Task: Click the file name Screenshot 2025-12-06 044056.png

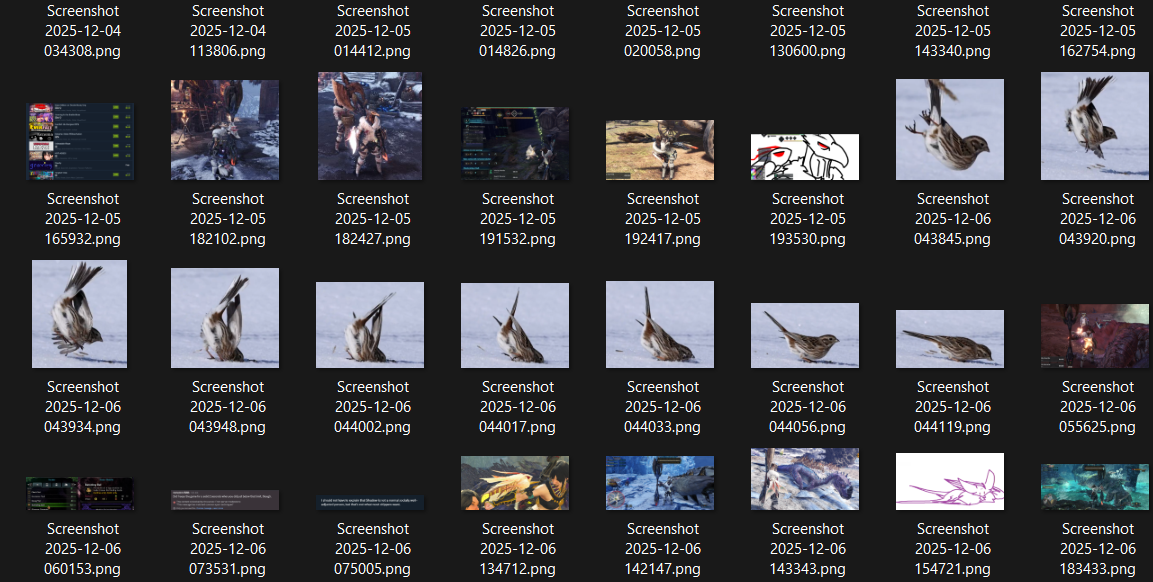Action: 807,407
